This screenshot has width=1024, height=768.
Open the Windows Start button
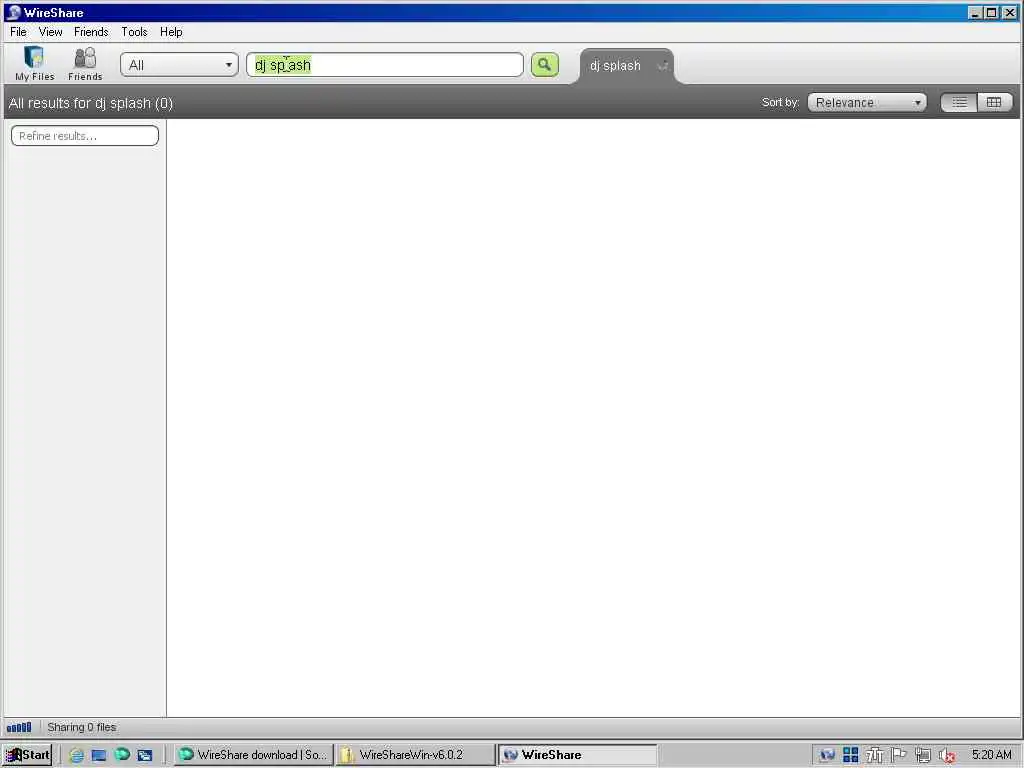[27, 755]
